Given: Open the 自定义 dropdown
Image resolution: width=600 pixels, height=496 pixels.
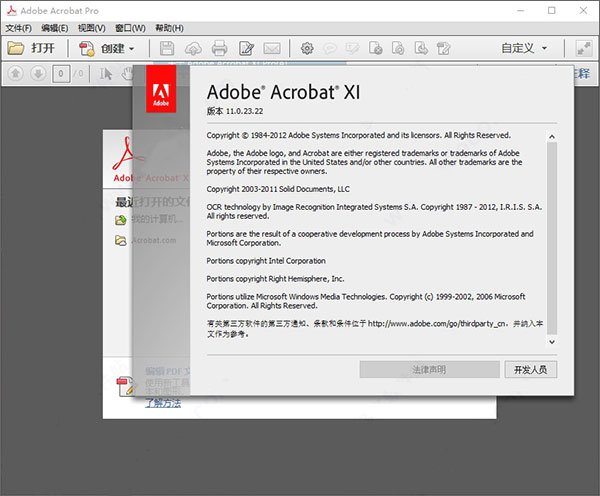Looking at the screenshot, I should (x=524, y=48).
